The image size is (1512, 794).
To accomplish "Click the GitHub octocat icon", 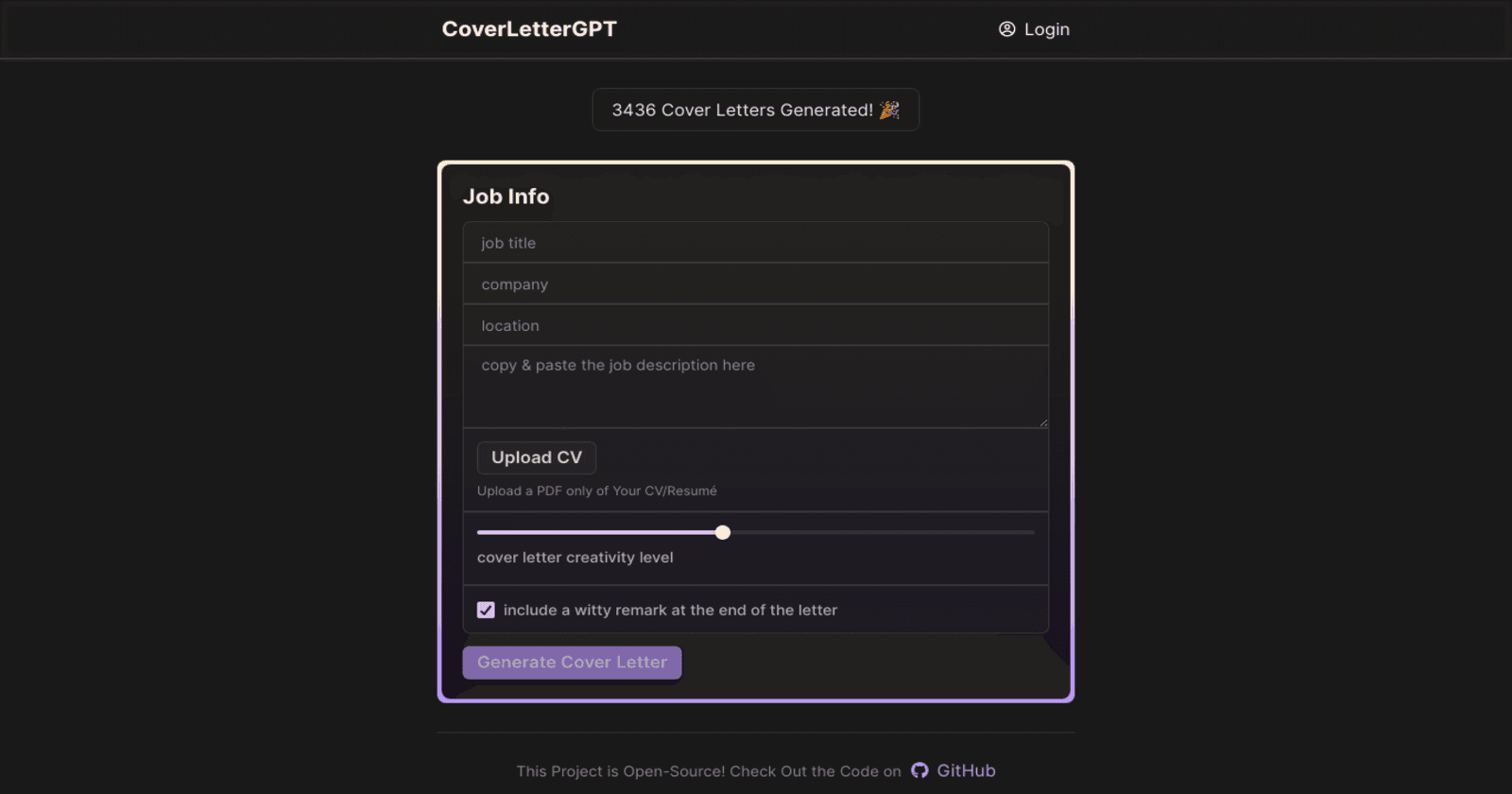I will pyautogui.click(x=919, y=770).
